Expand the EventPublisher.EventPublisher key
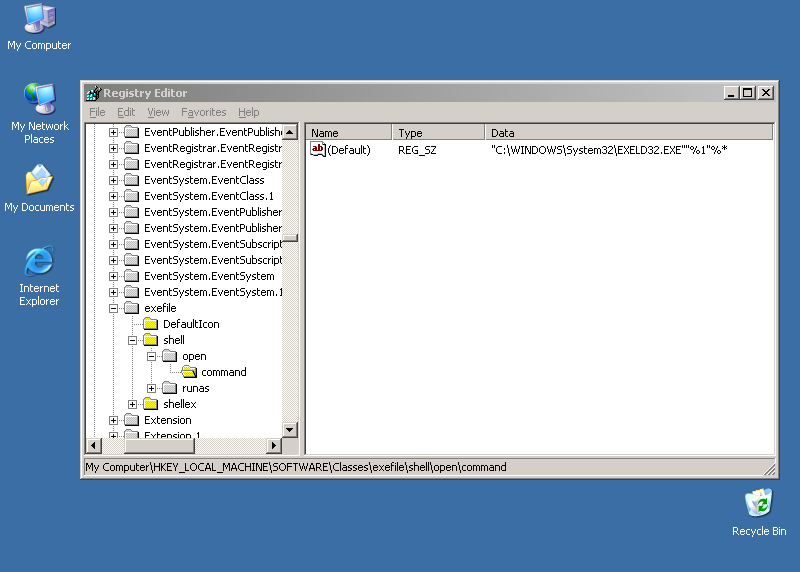The image size is (800, 572). tap(113, 132)
